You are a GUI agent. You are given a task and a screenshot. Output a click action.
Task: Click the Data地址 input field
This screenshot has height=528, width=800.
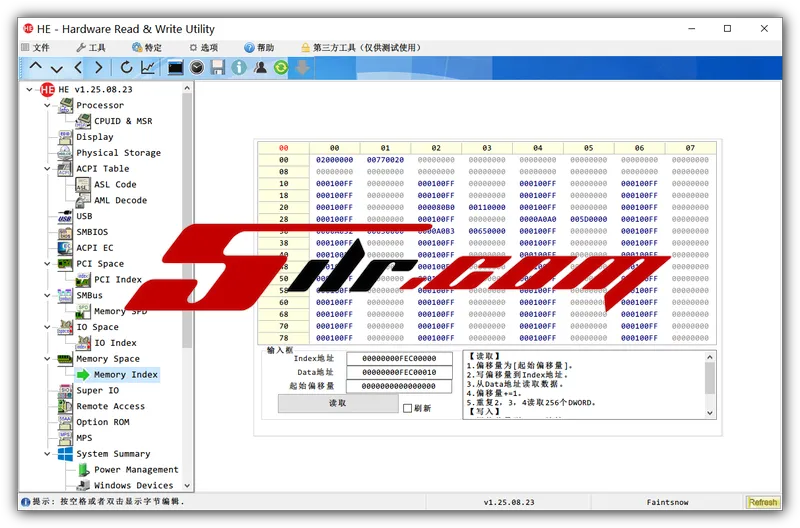[399, 372]
